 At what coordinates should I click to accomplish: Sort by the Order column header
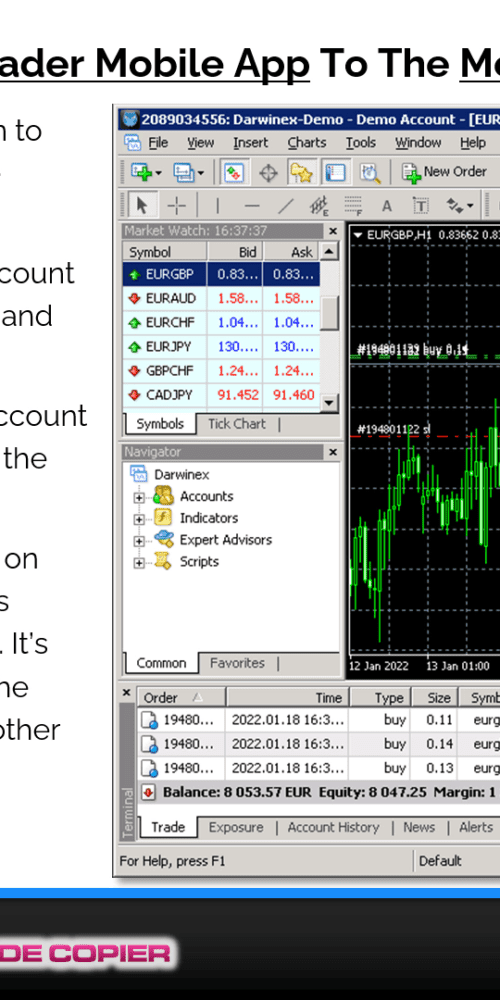point(181,698)
